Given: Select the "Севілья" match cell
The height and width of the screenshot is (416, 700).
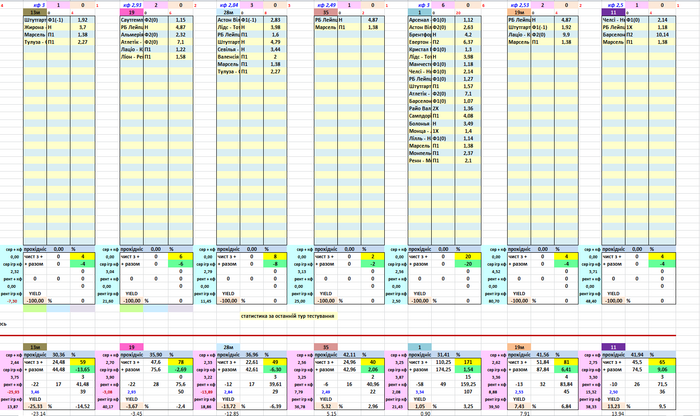Looking at the screenshot, I should pyautogui.click(x=229, y=50).
